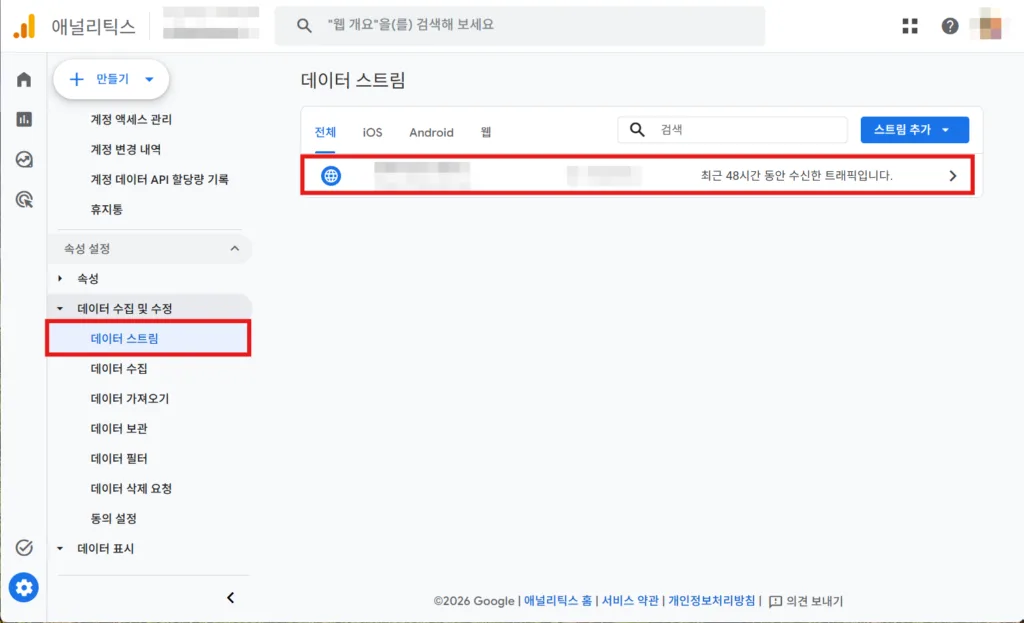Screen dimensions: 1024x623
Task: Click the 애널리틱스 홈 footer link
Action: pyautogui.click(x=558, y=601)
